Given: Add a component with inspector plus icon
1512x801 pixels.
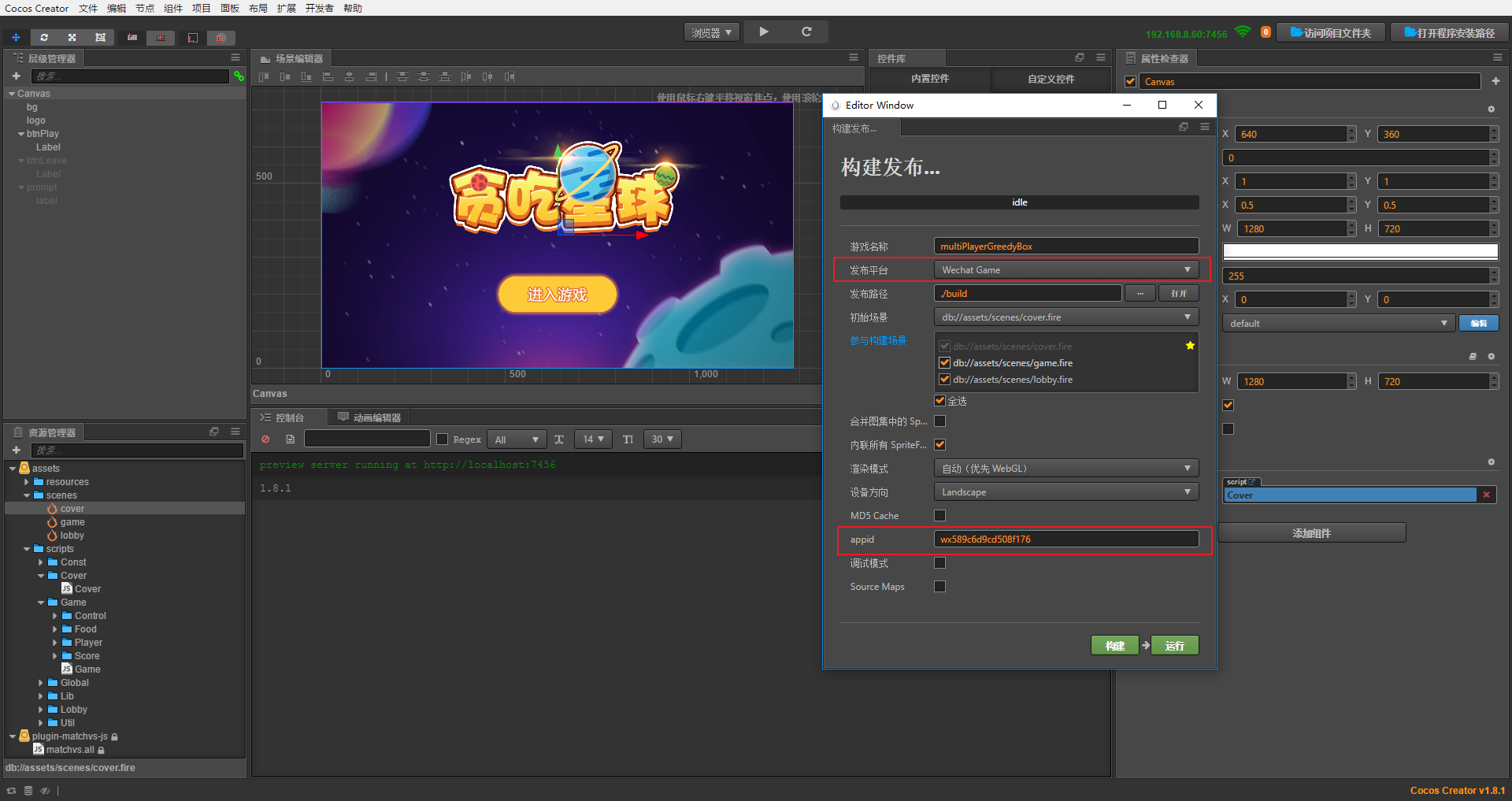Looking at the screenshot, I should pos(1495,81).
